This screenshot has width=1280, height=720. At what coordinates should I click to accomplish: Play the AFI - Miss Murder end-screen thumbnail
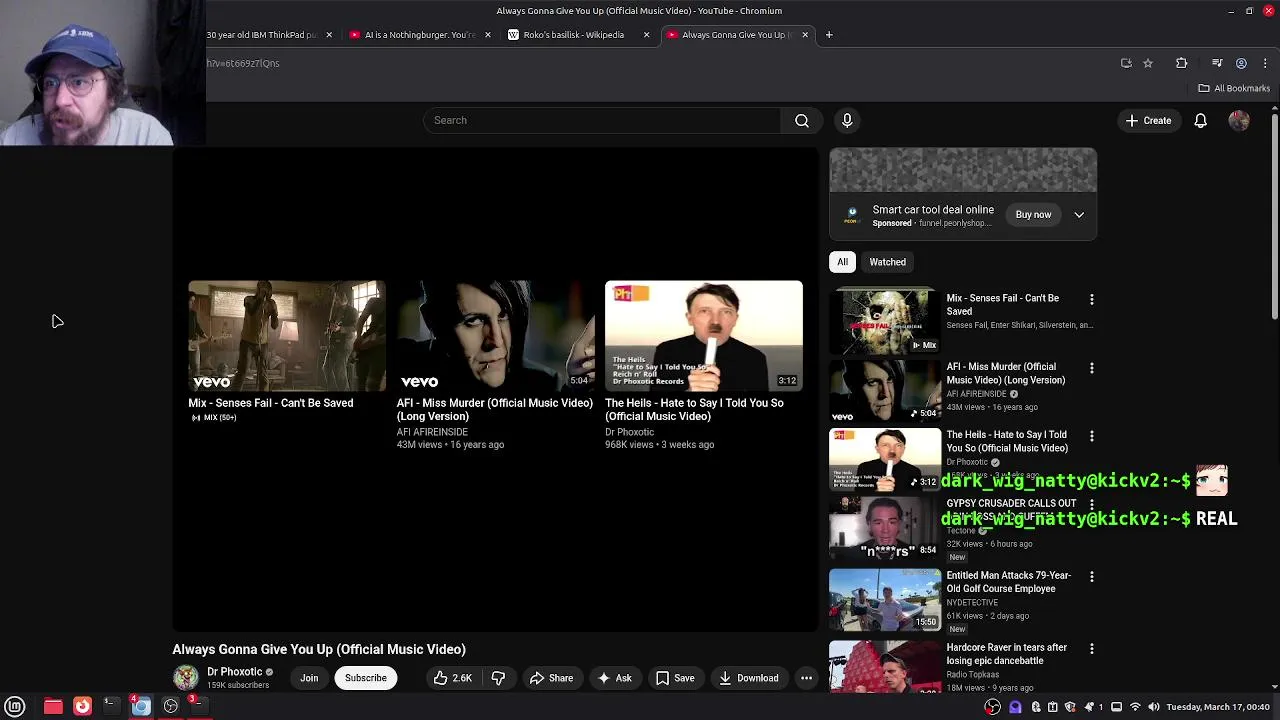pyautogui.click(x=495, y=336)
